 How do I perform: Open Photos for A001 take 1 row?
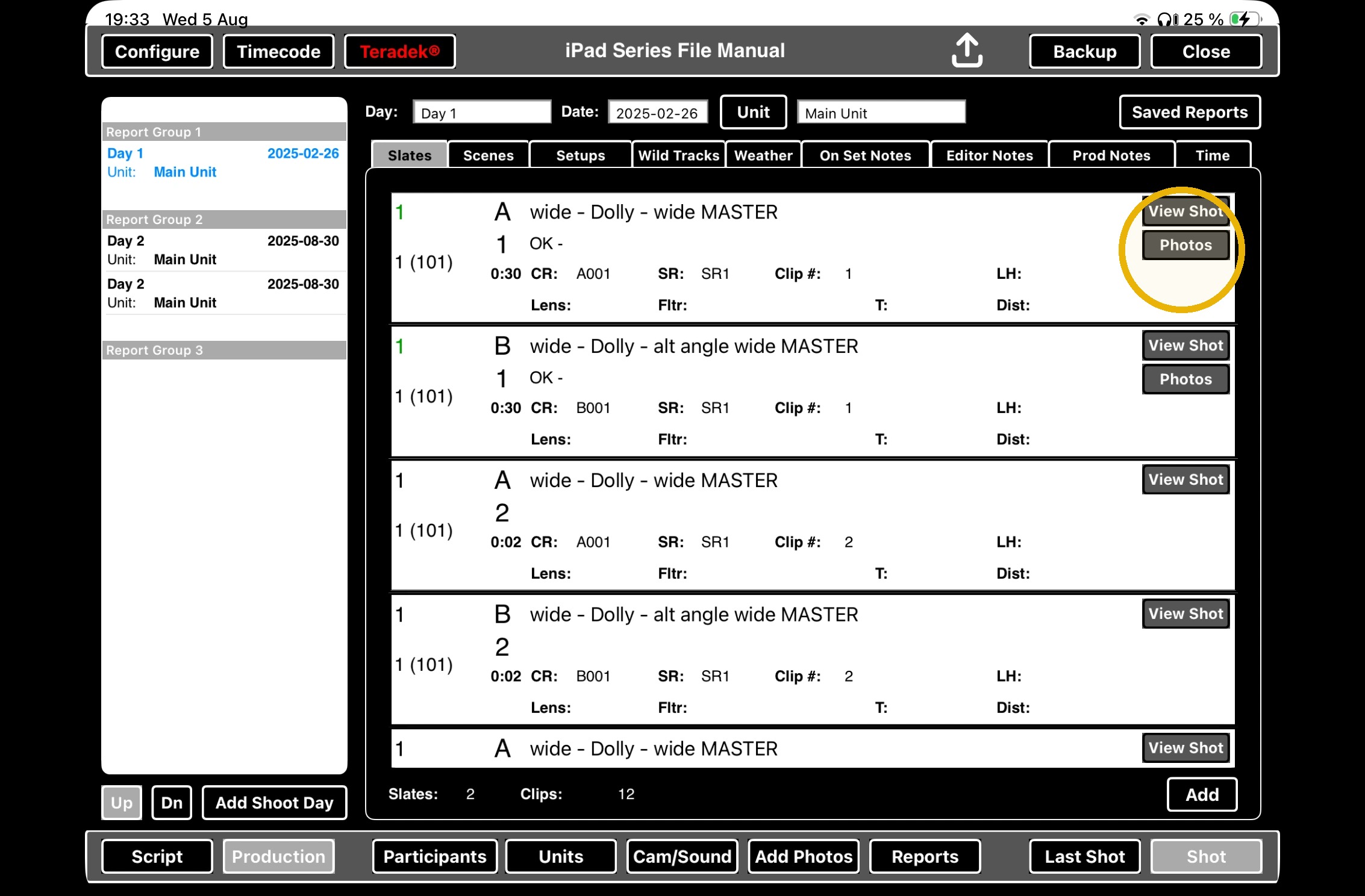(1185, 245)
